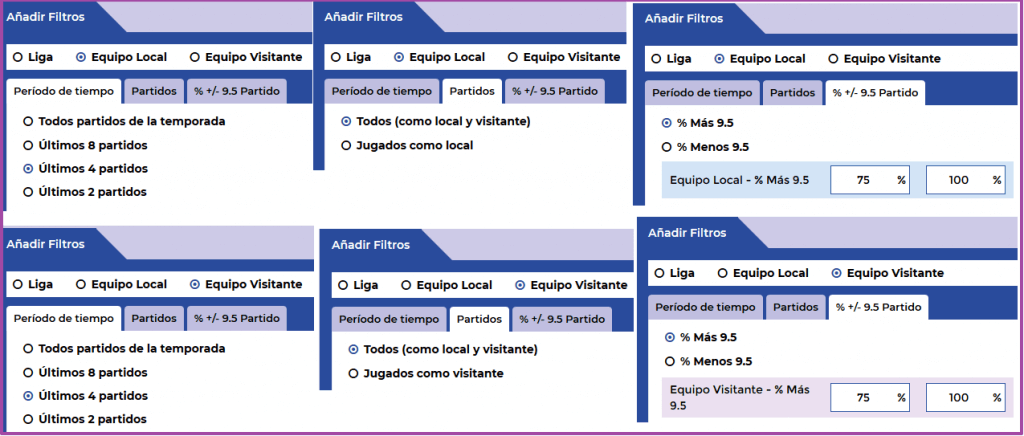Open Período de tiempo tab above Equipo Visitante percentage row
1024x436 pixels.
[x=705, y=307]
